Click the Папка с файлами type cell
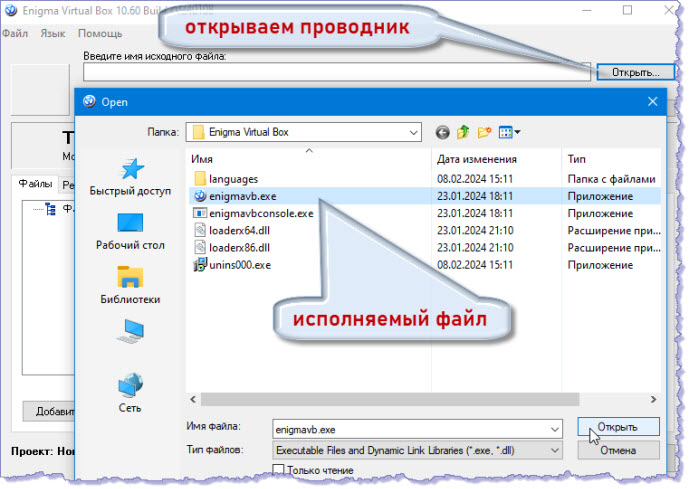The image size is (690, 489). 611,179
